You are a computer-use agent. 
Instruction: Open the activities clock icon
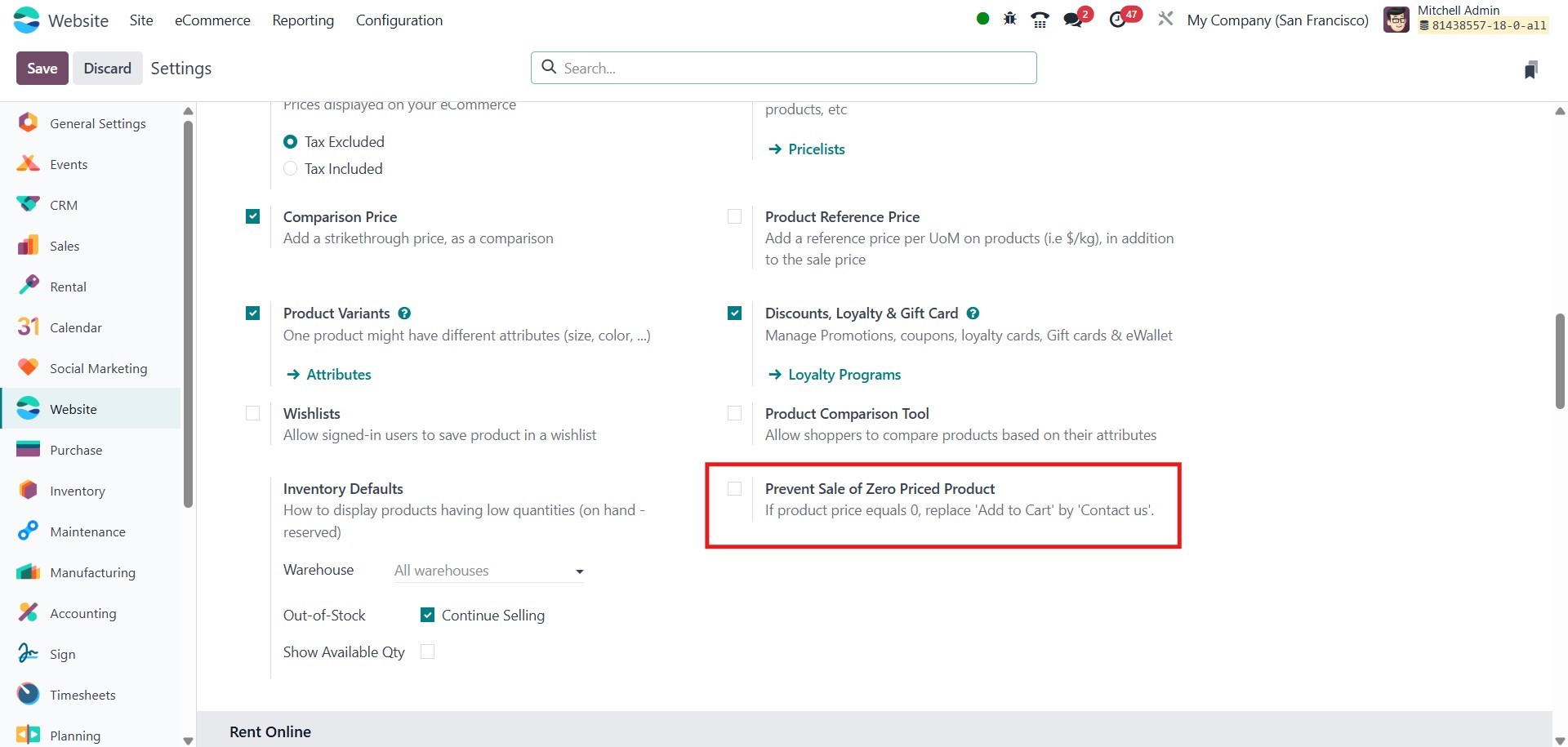[x=1117, y=20]
